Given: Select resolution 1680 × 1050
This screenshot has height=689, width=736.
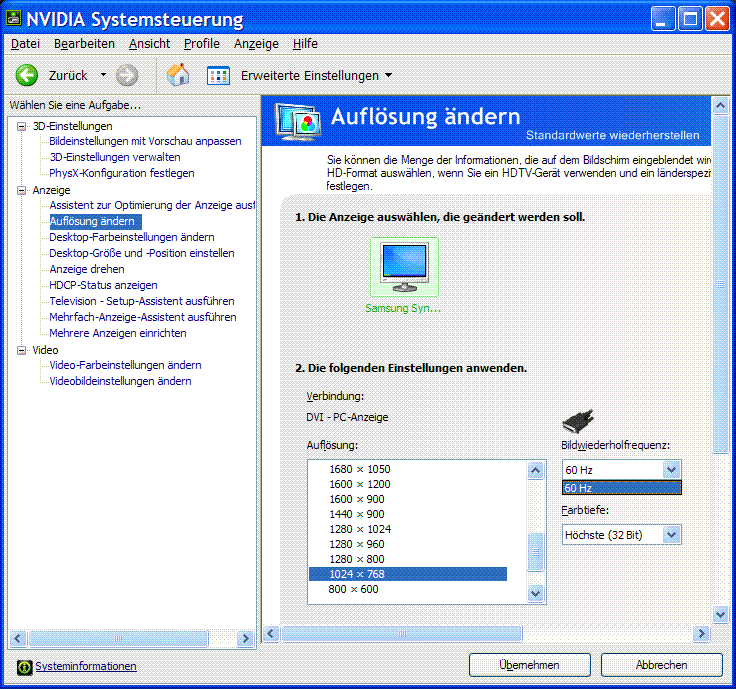Looking at the screenshot, I should click(x=360, y=469).
